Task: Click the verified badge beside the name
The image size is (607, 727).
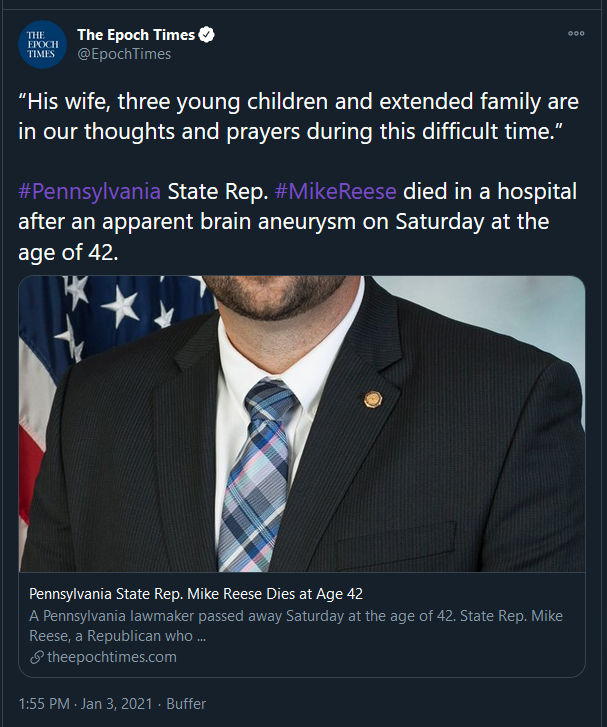Action: tap(206, 35)
